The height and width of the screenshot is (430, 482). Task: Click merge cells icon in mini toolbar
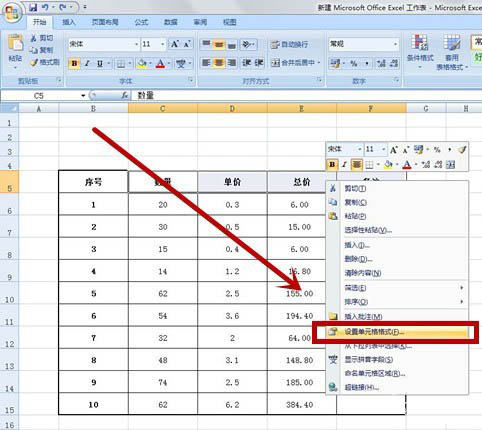coord(450,164)
